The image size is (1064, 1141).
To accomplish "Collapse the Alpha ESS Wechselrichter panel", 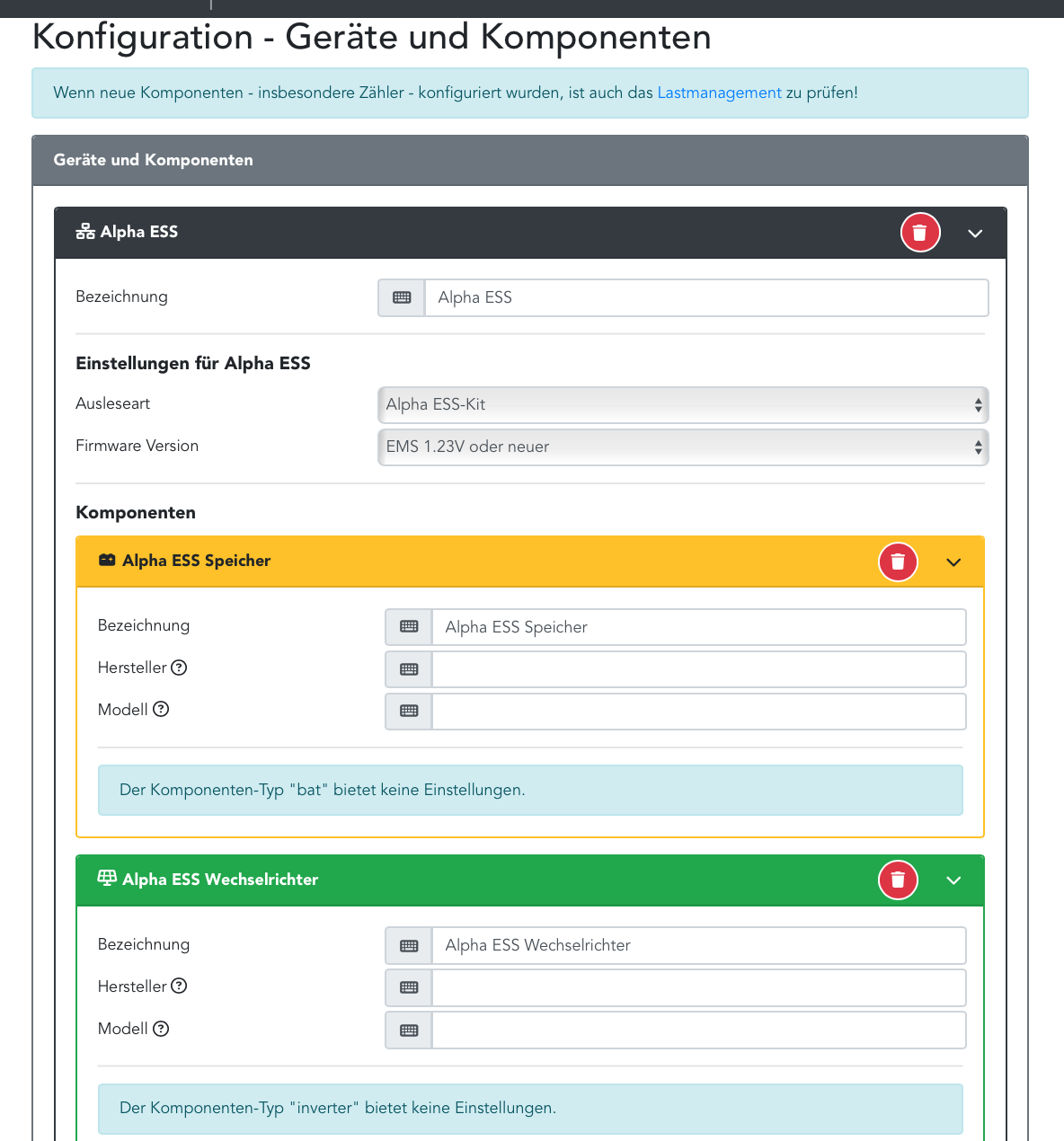I will (953, 880).
